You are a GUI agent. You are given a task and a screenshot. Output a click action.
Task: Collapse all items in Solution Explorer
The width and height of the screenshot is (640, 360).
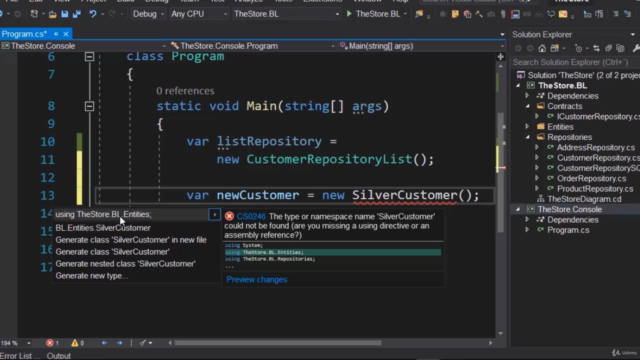(x=609, y=49)
